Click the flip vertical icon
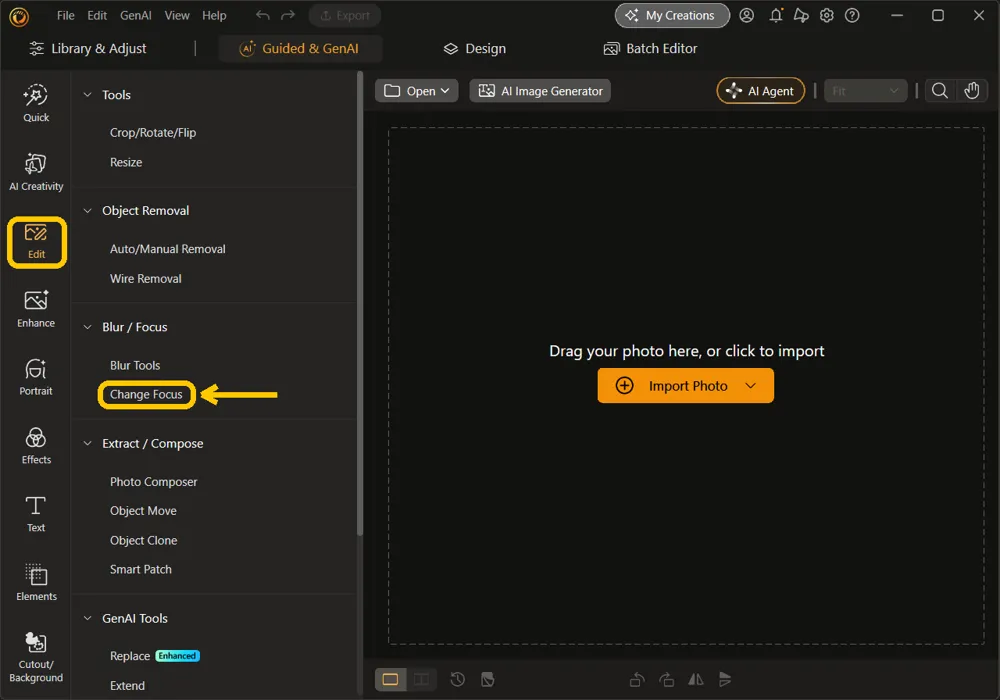The height and width of the screenshot is (700, 1000). pos(725,680)
